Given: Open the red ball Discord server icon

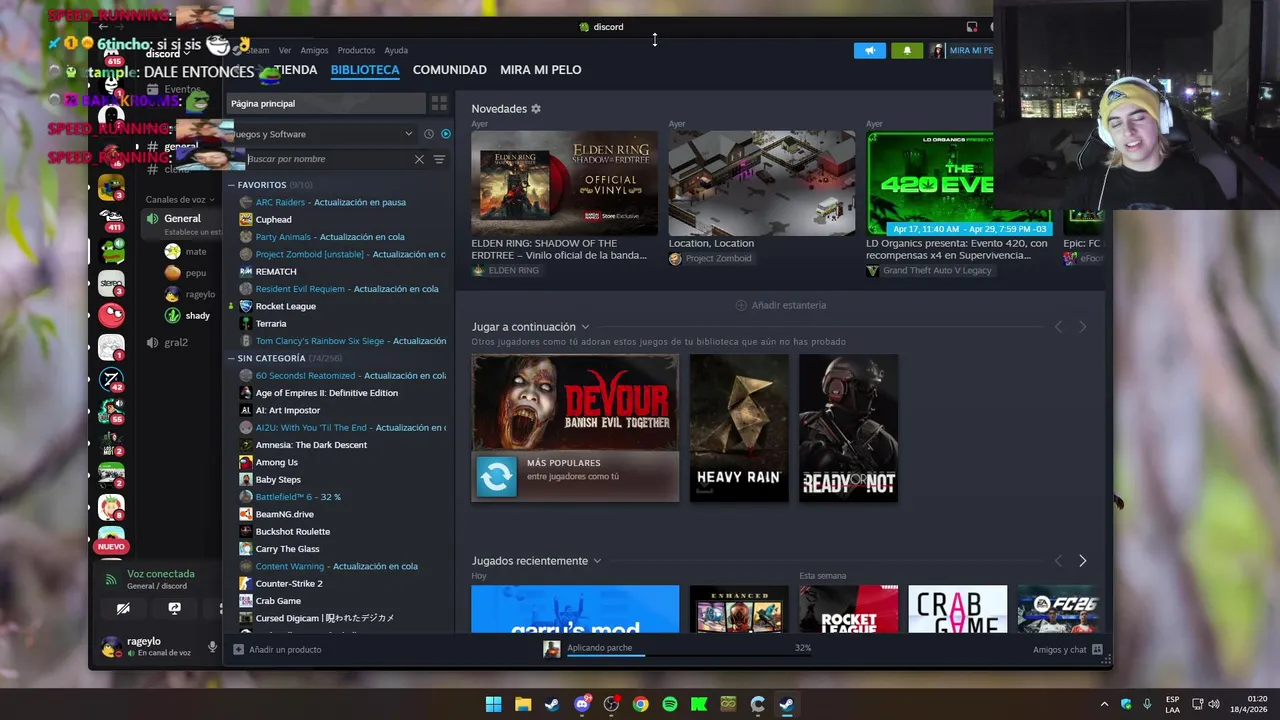Looking at the screenshot, I should (111, 315).
